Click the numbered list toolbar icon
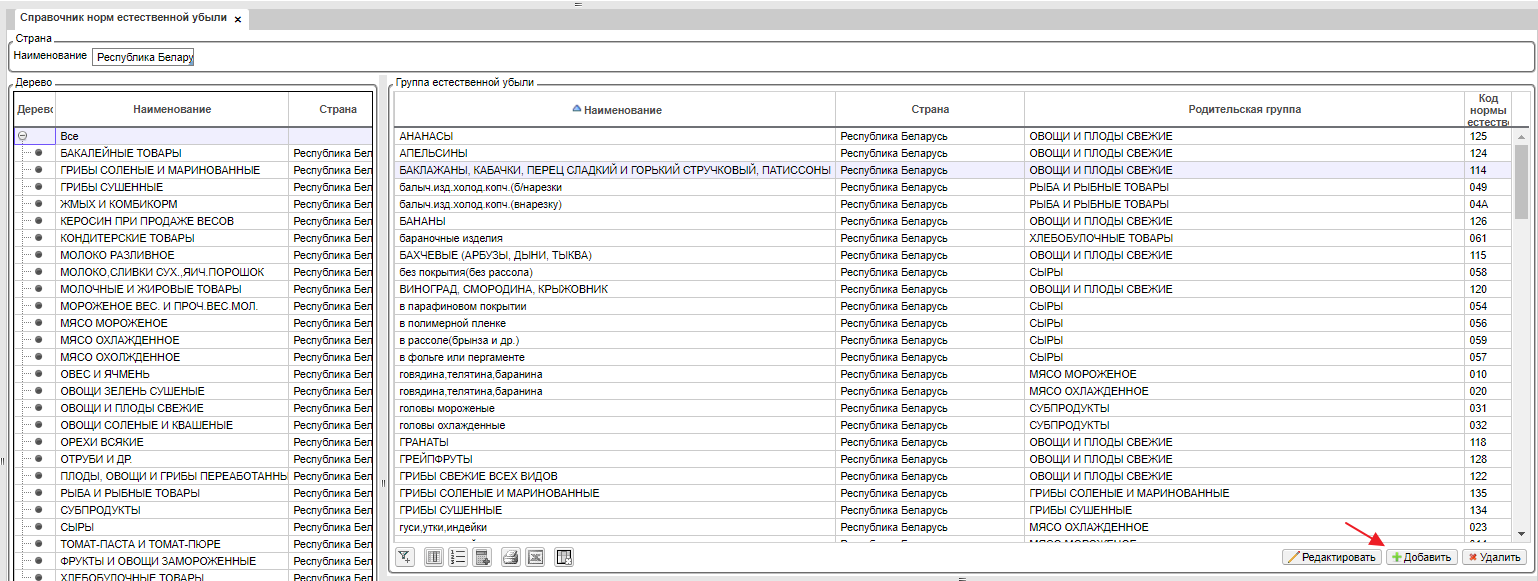The width and height of the screenshot is (1538, 581). [459, 557]
